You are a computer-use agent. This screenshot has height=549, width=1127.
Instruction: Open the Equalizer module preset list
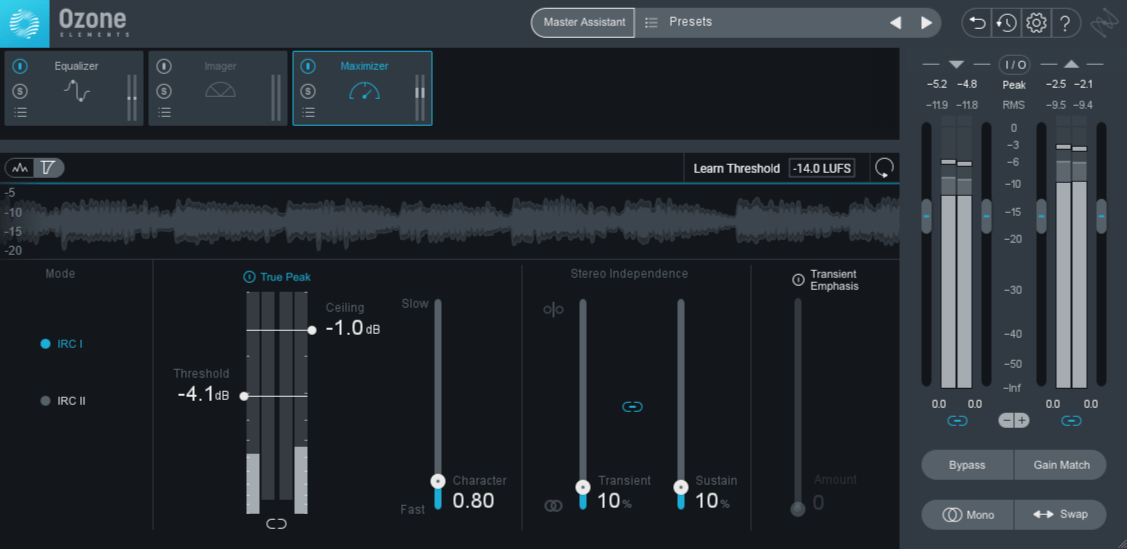[x=21, y=112]
